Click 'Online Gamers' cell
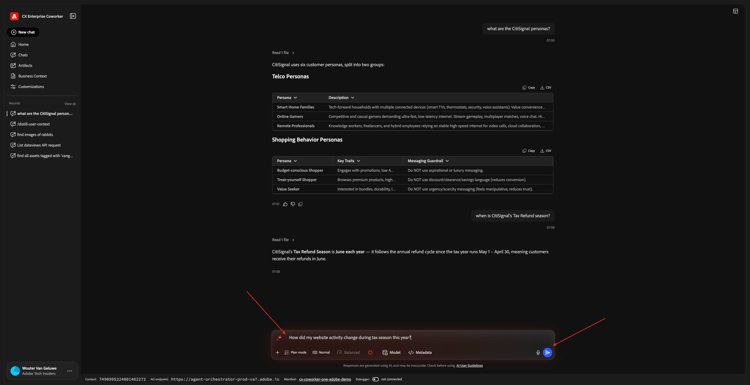This screenshot has height=385, width=750. (x=290, y=116)
